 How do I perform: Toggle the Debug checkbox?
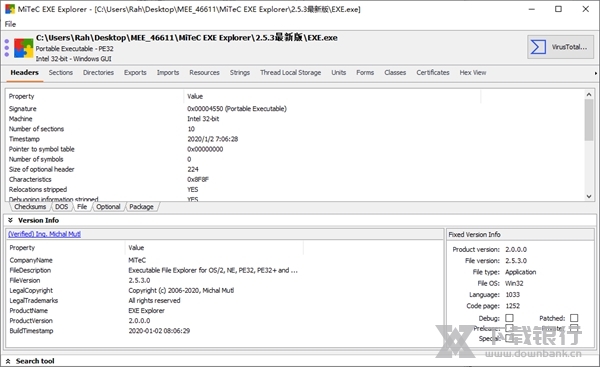509,318
